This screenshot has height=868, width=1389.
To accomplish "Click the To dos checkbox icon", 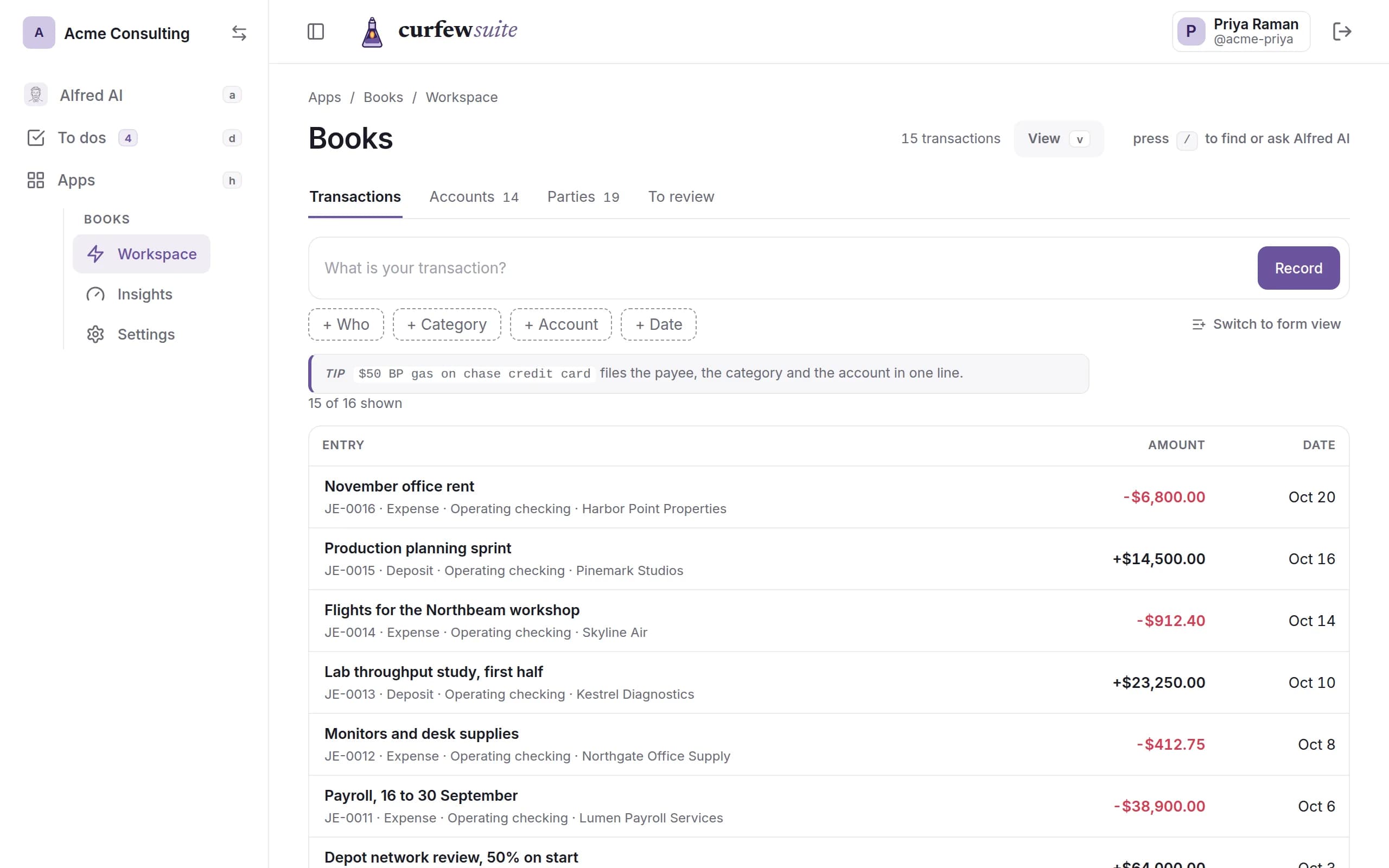I will point(36,138).
